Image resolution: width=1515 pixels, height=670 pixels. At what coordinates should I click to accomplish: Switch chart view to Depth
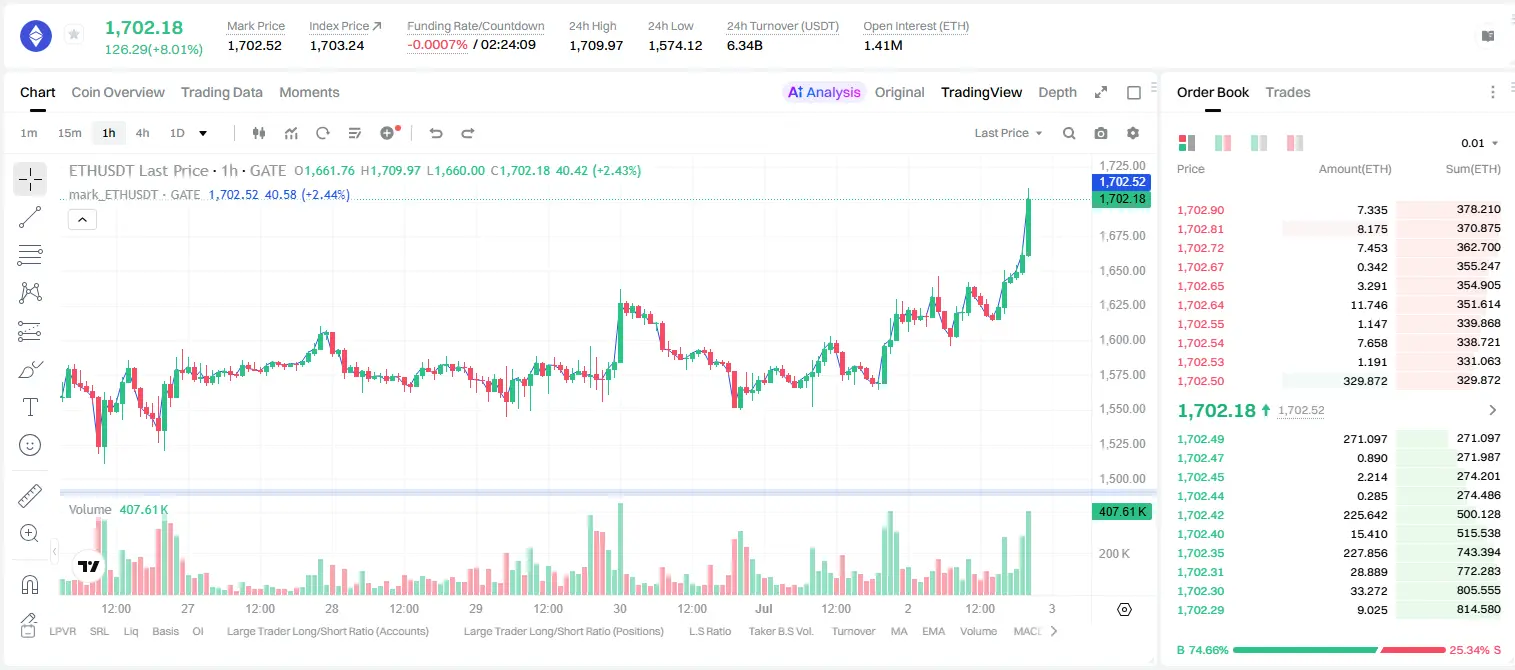(x=1057, y=92)
